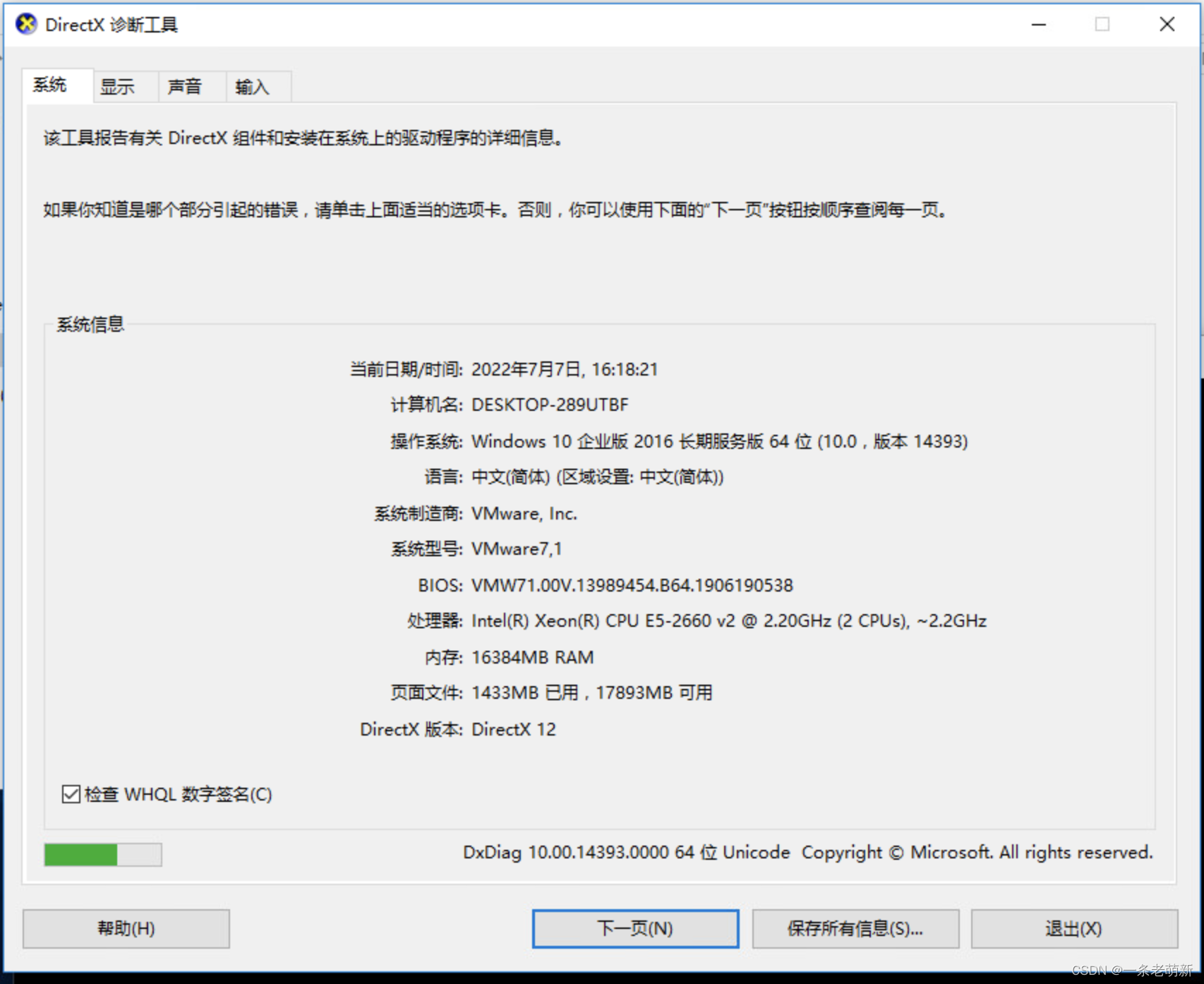The width and height of the screenshot is (1204, 984).
Task: Go to next page with 下一页(N)
Action: (635, 928)
